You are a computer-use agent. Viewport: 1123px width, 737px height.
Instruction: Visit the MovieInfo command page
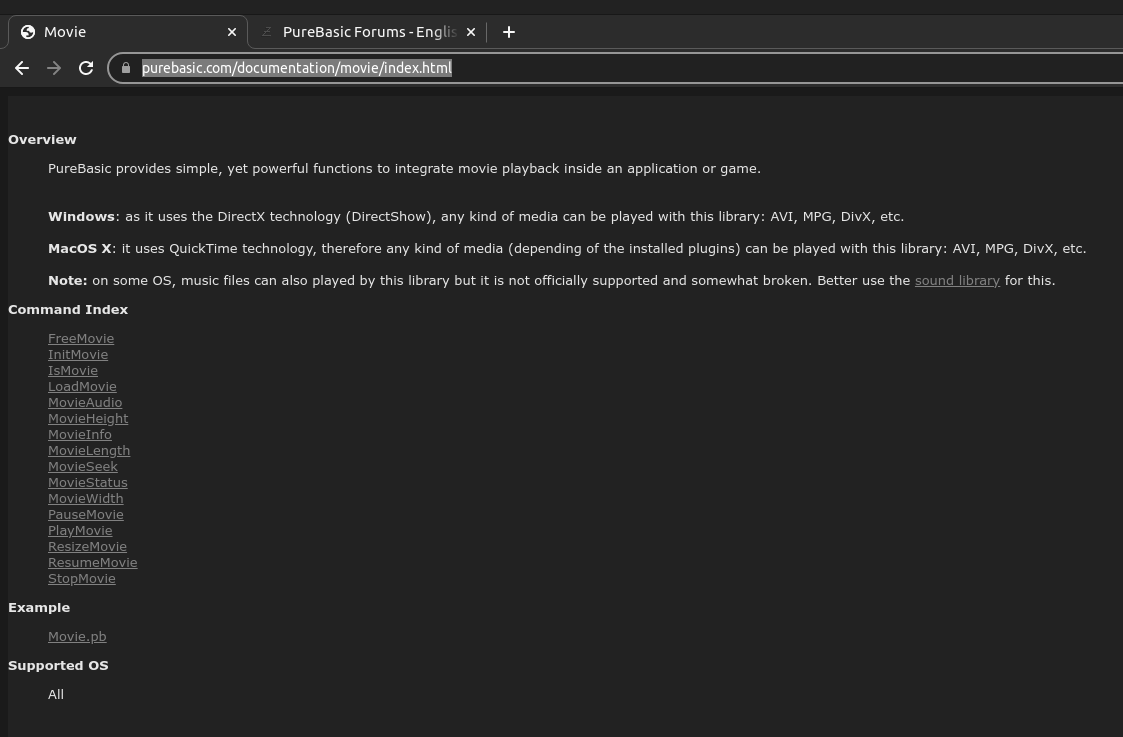(x=79, y=435)
